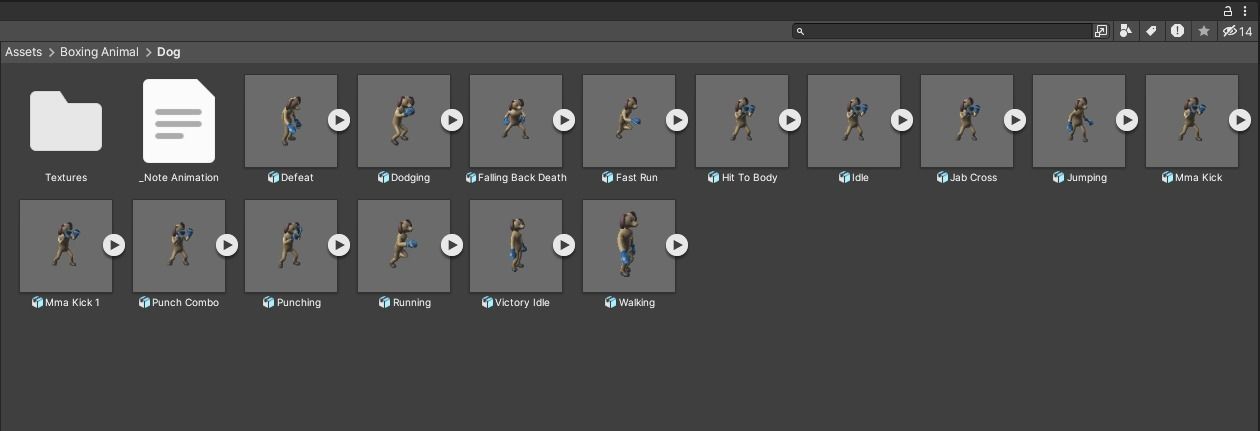Expand the Punch Combo asset arrow
Image resolution: width=1260 pixels, height=431 pixels.
pyautogui.click(x=227, y=245)
